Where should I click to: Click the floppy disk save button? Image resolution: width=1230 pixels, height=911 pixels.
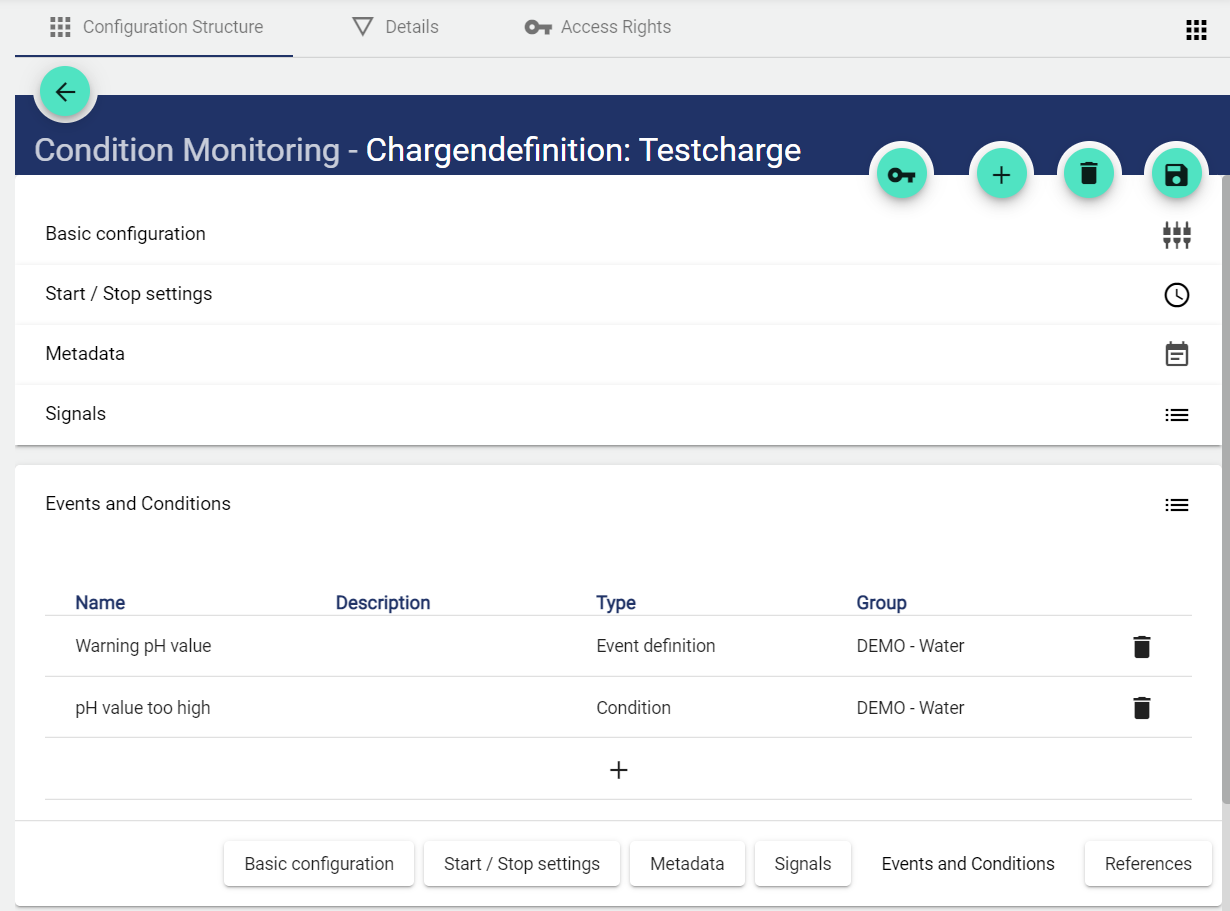[x=1176, y=175]
